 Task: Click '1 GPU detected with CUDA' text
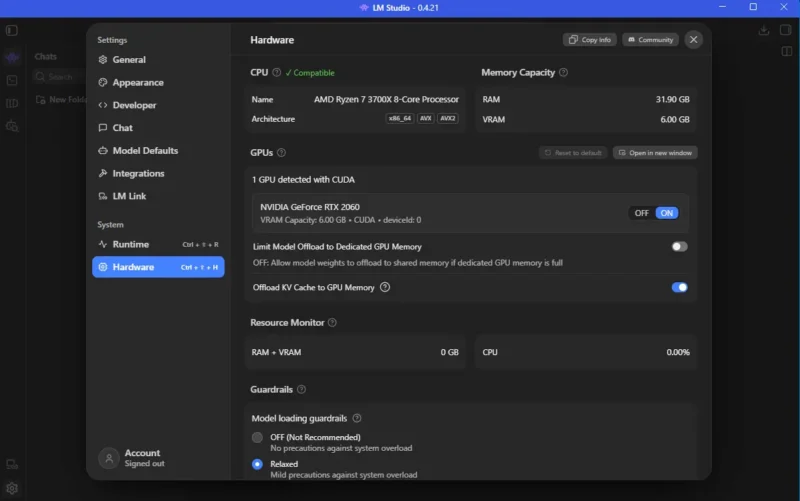click(303, 180)
